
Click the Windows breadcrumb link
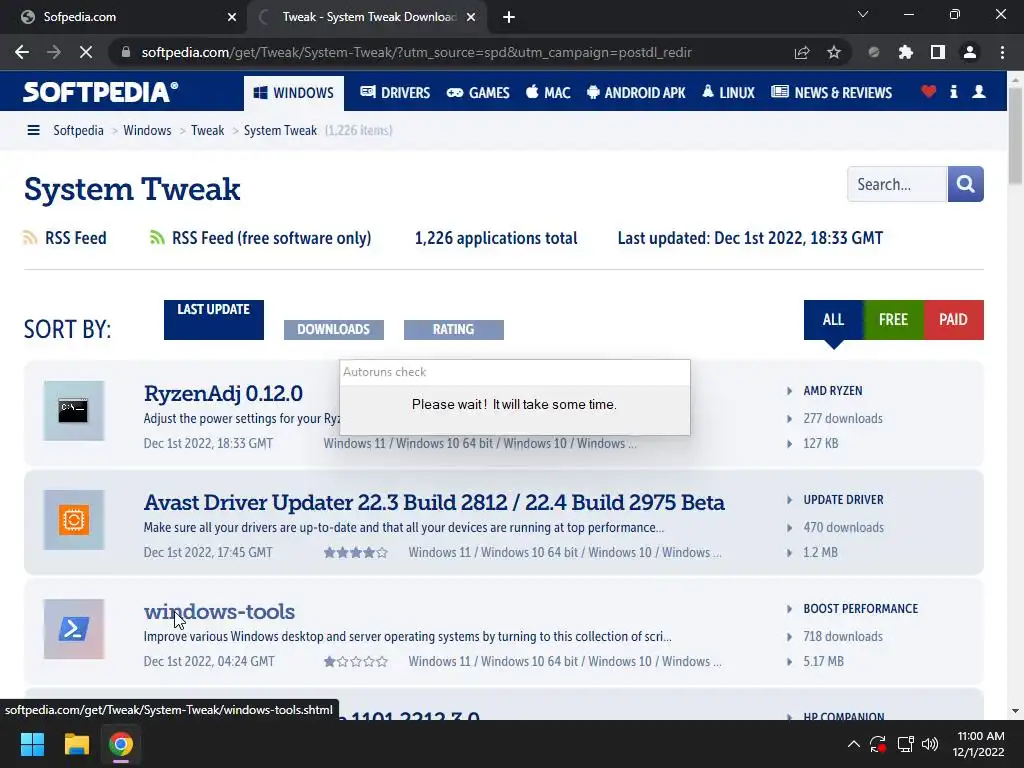pos(147,130)
